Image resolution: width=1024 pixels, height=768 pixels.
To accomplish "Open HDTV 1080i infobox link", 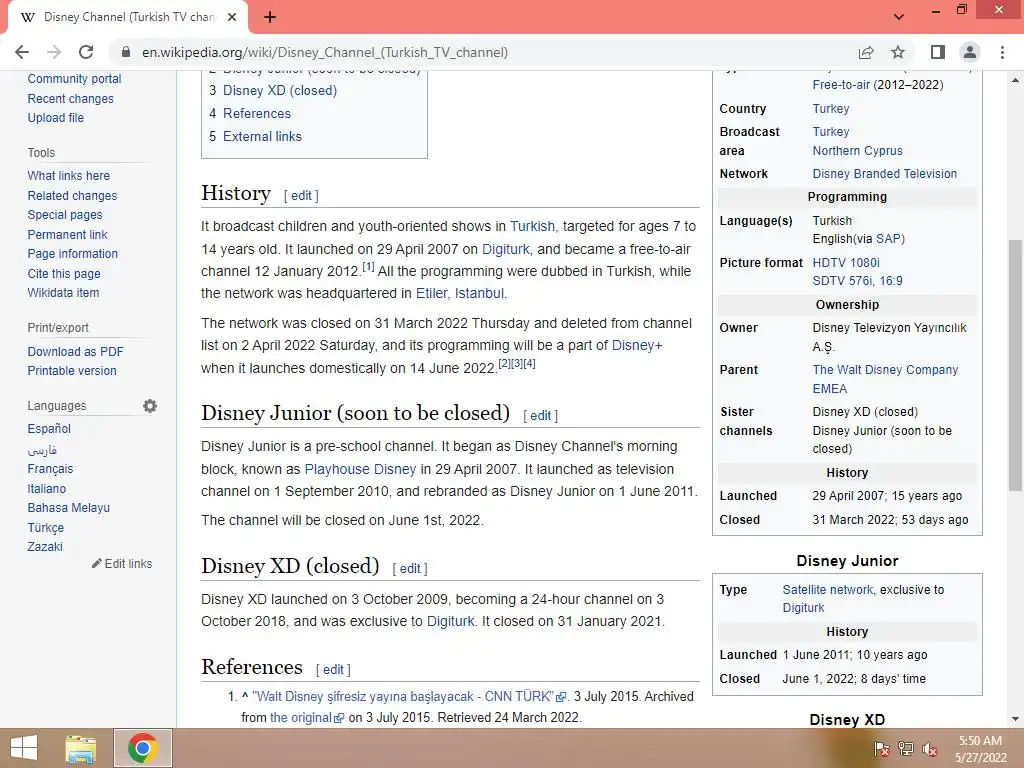I will point(846,263).
